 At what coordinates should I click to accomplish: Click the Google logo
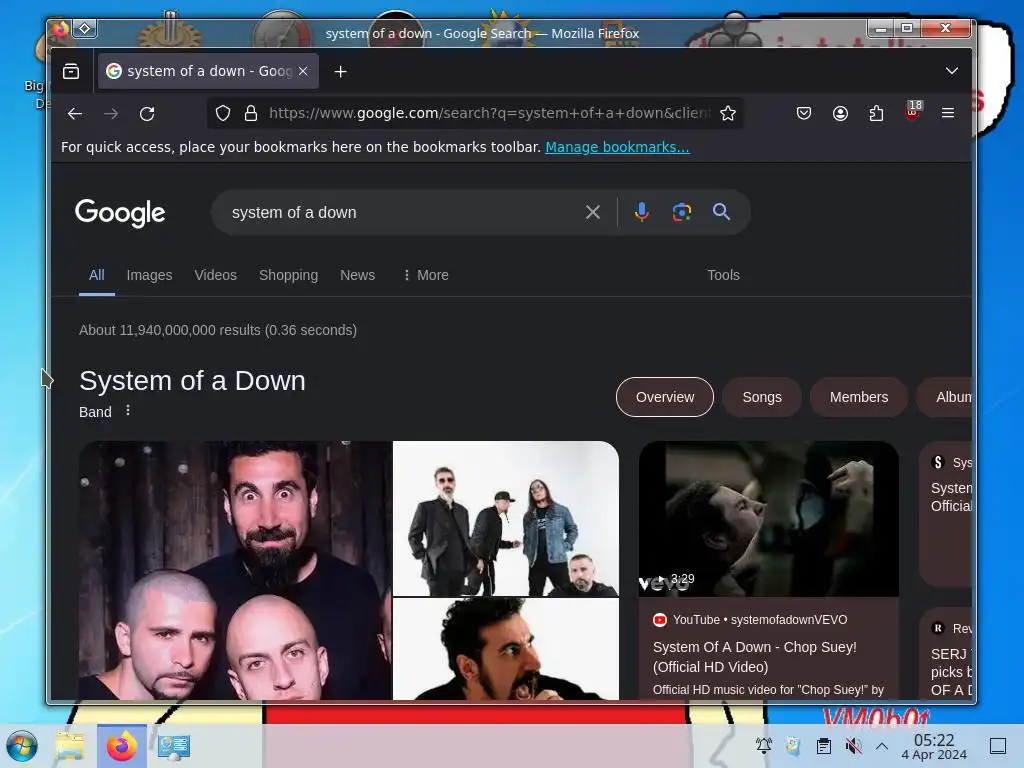click(x=120, y=213)
